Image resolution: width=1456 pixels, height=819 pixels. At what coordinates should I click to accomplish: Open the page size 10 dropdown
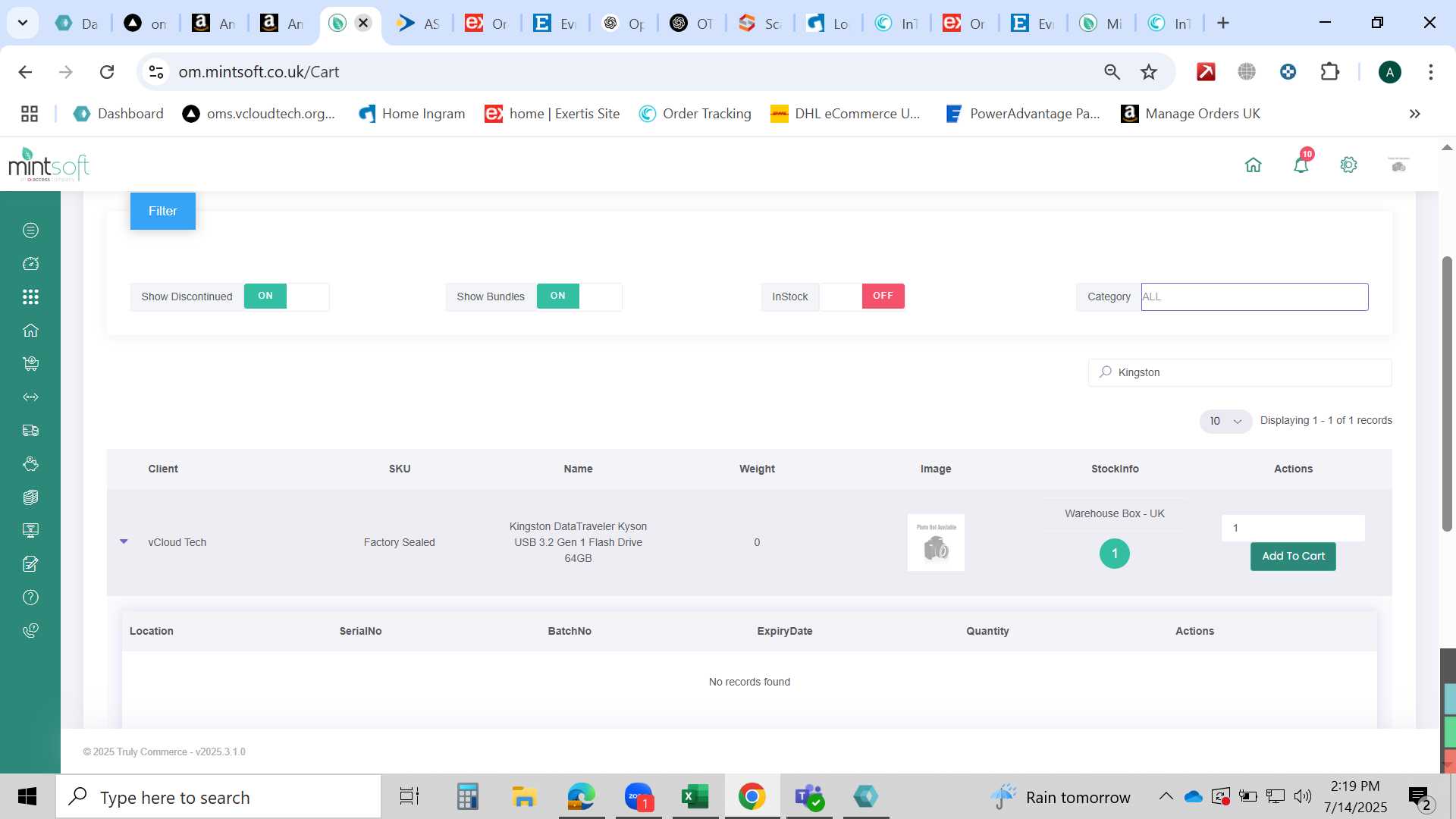pos(1225,421)
